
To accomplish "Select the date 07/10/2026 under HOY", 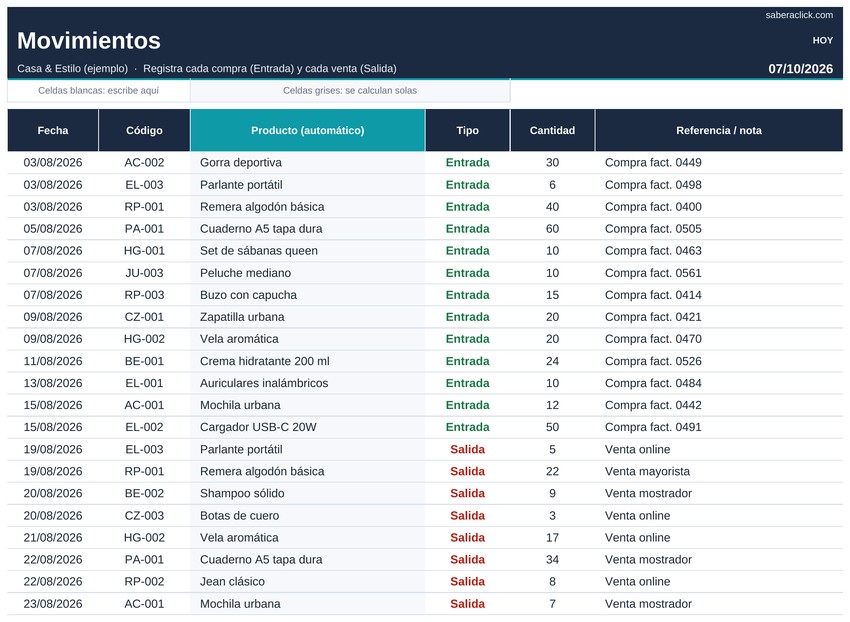I will (800, 69).
